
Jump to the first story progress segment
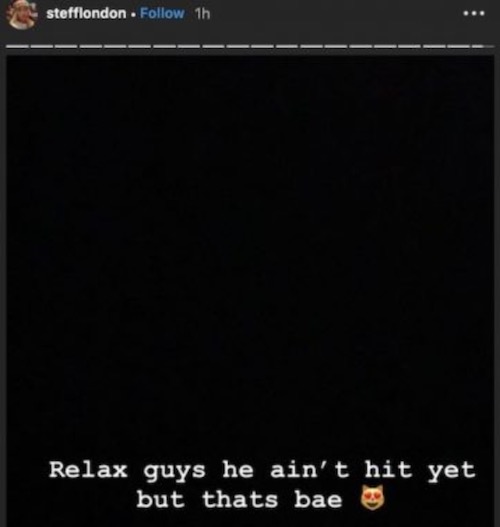(x=17, y=46)
